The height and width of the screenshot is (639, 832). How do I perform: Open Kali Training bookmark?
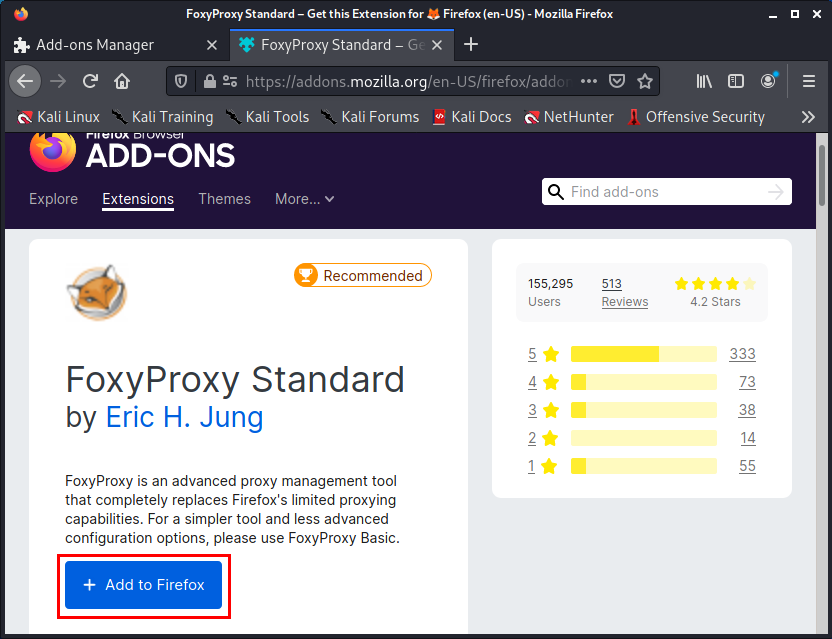pyautogui.click(x=162, y=117)
